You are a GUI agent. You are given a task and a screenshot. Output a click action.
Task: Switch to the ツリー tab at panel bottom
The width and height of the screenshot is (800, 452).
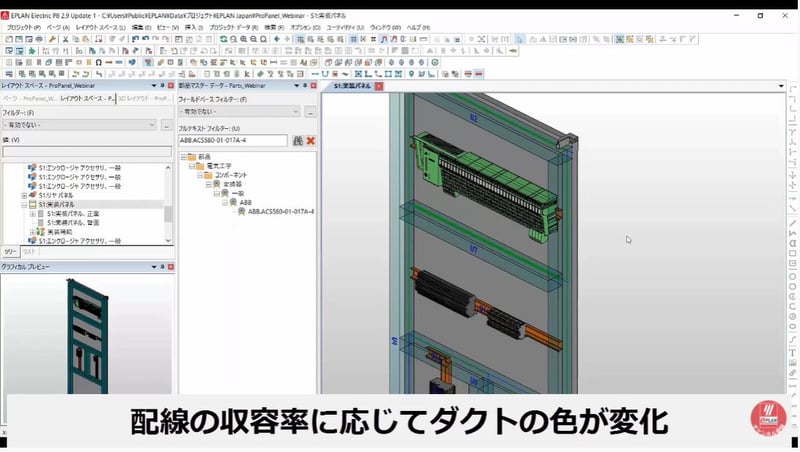pos(10,252)
